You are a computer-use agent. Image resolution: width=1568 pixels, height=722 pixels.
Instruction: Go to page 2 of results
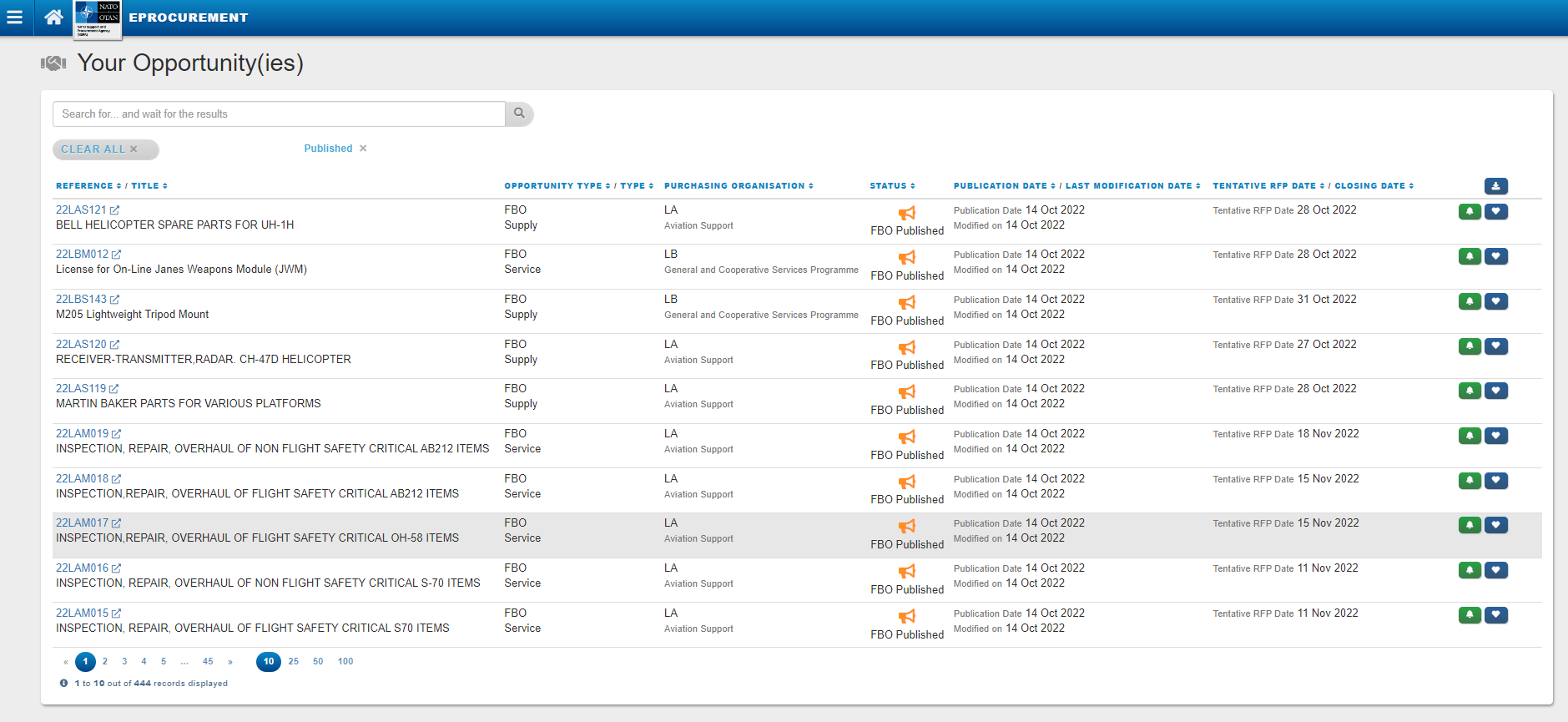coord(105,662)
